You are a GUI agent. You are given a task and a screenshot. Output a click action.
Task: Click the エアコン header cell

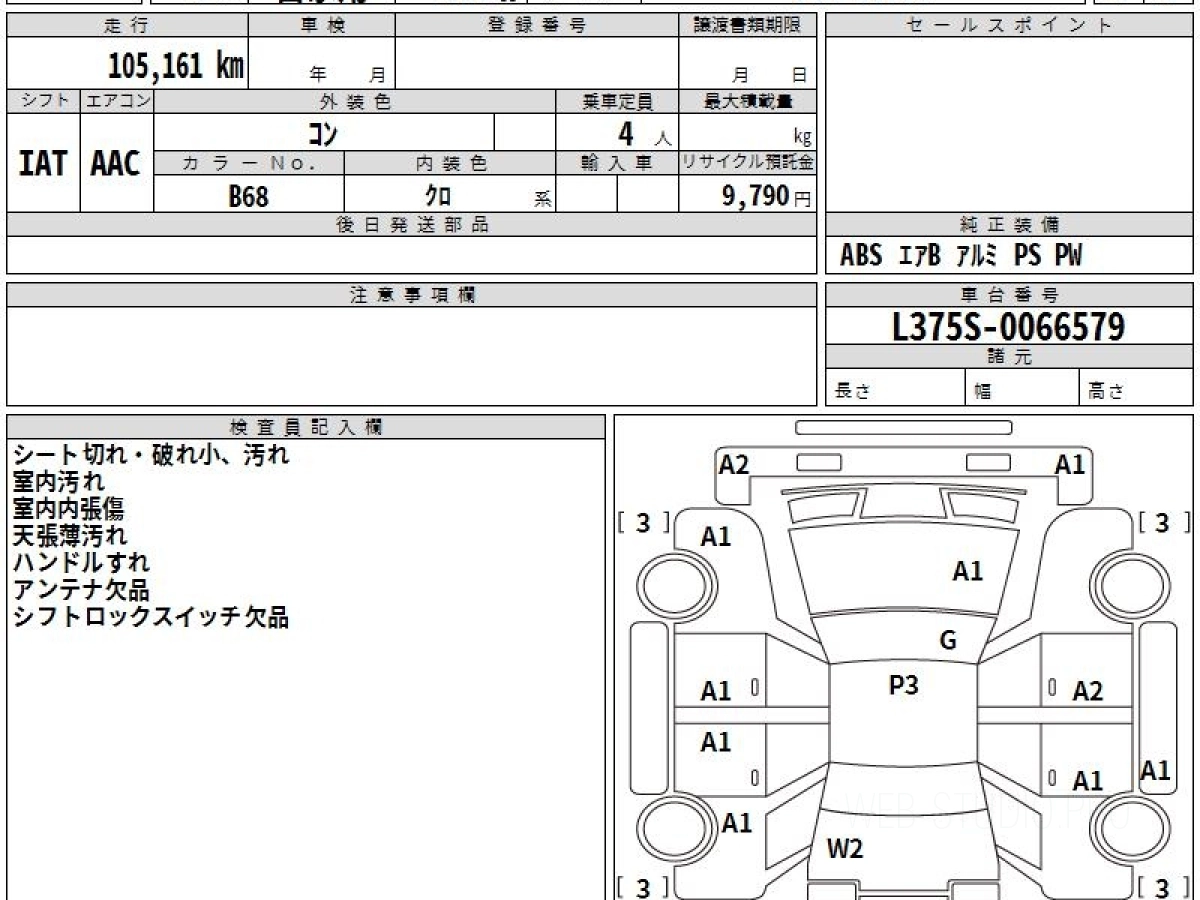tap(117, 101)
